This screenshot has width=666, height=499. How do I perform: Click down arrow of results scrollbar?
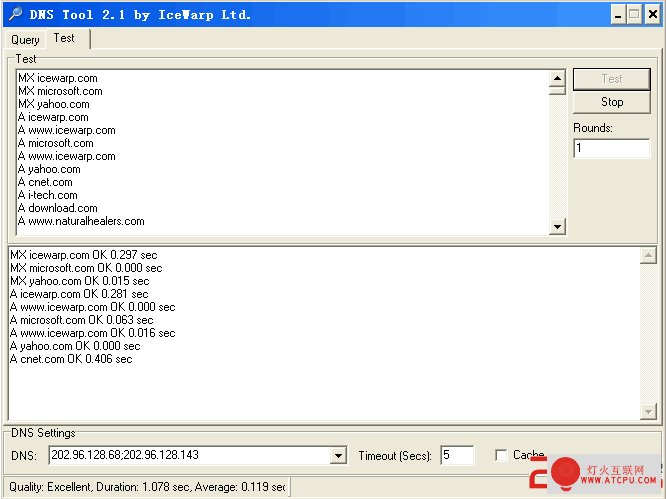(x=648, y=411)
